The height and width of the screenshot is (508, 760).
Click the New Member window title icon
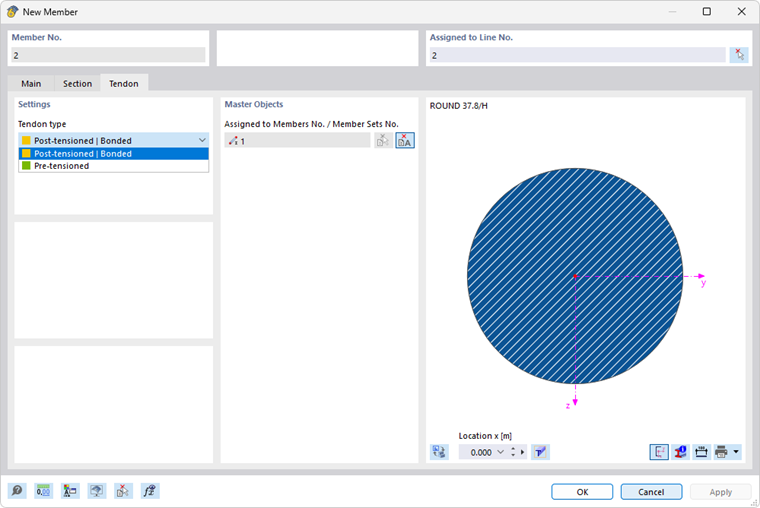pos(12,12)
